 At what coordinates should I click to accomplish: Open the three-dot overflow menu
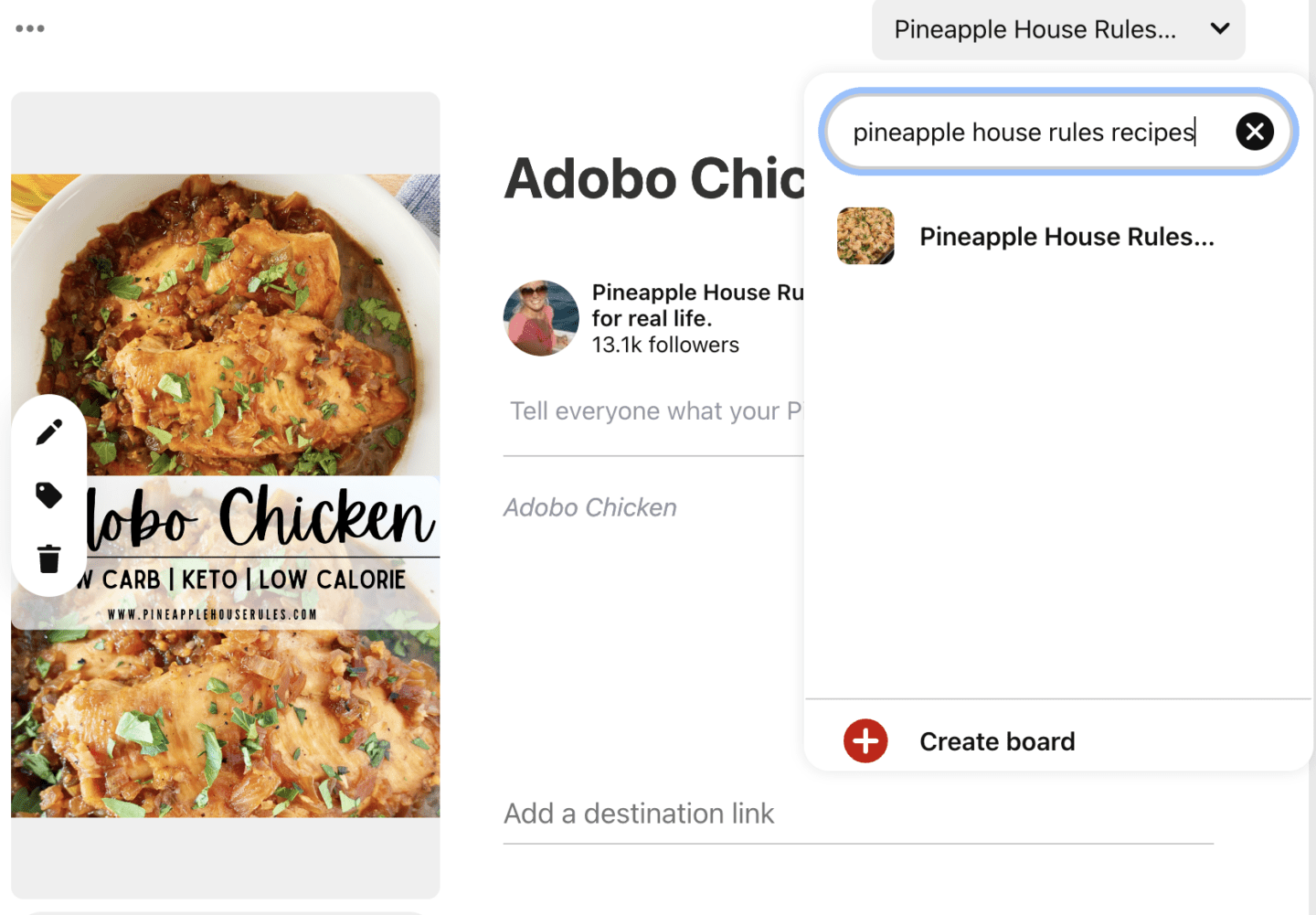[30, 27]
